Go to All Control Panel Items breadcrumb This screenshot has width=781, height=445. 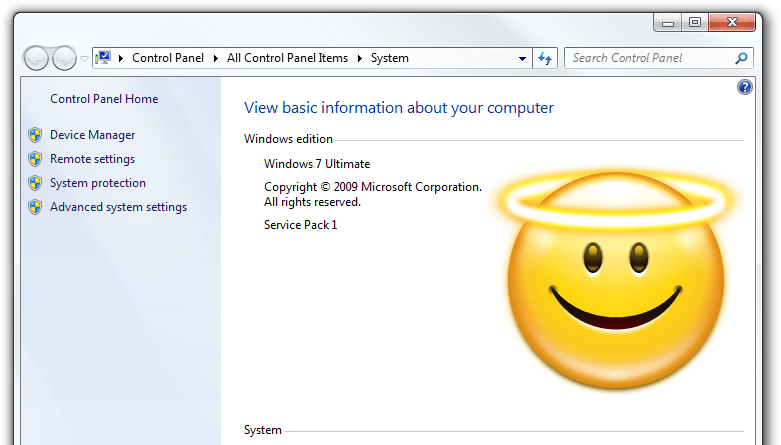point(287,58)
